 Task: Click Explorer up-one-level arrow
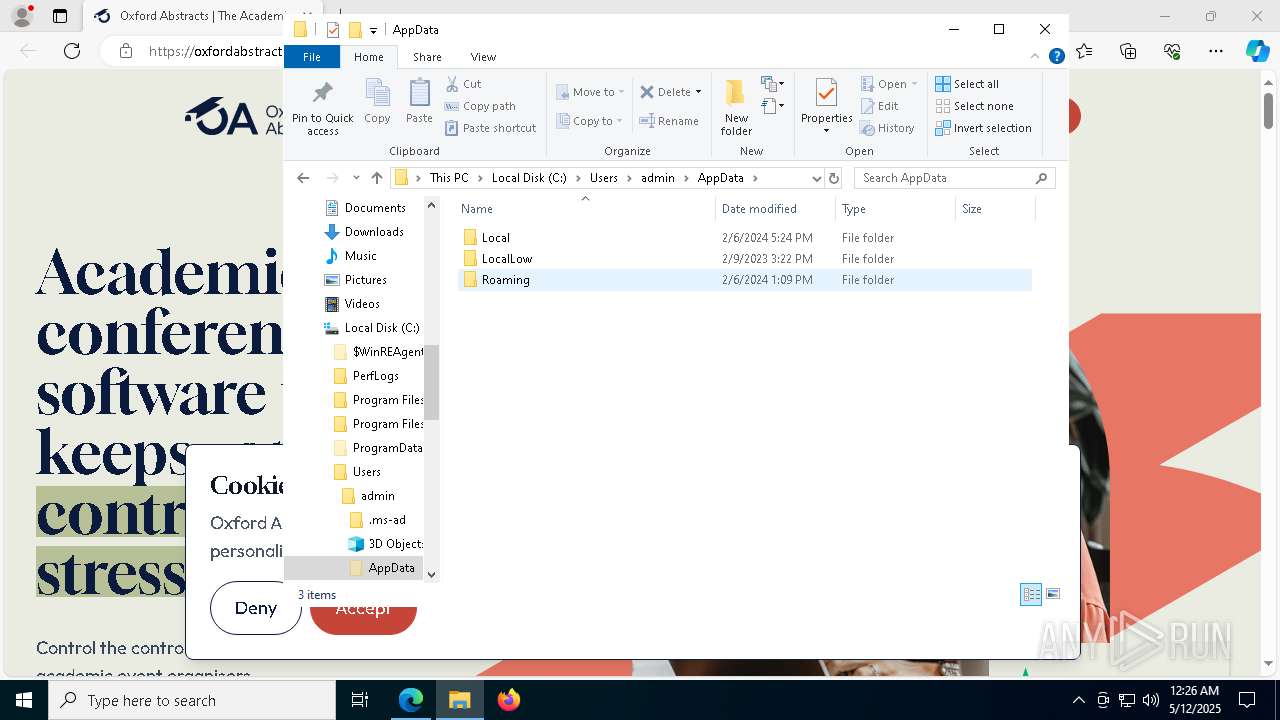(376, 178)
